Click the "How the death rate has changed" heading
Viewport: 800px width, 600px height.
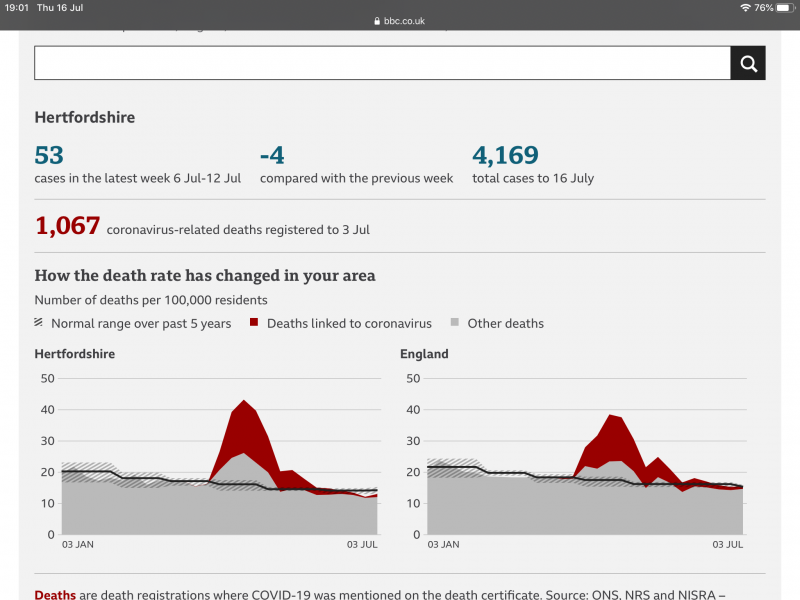tap(205, 275)
